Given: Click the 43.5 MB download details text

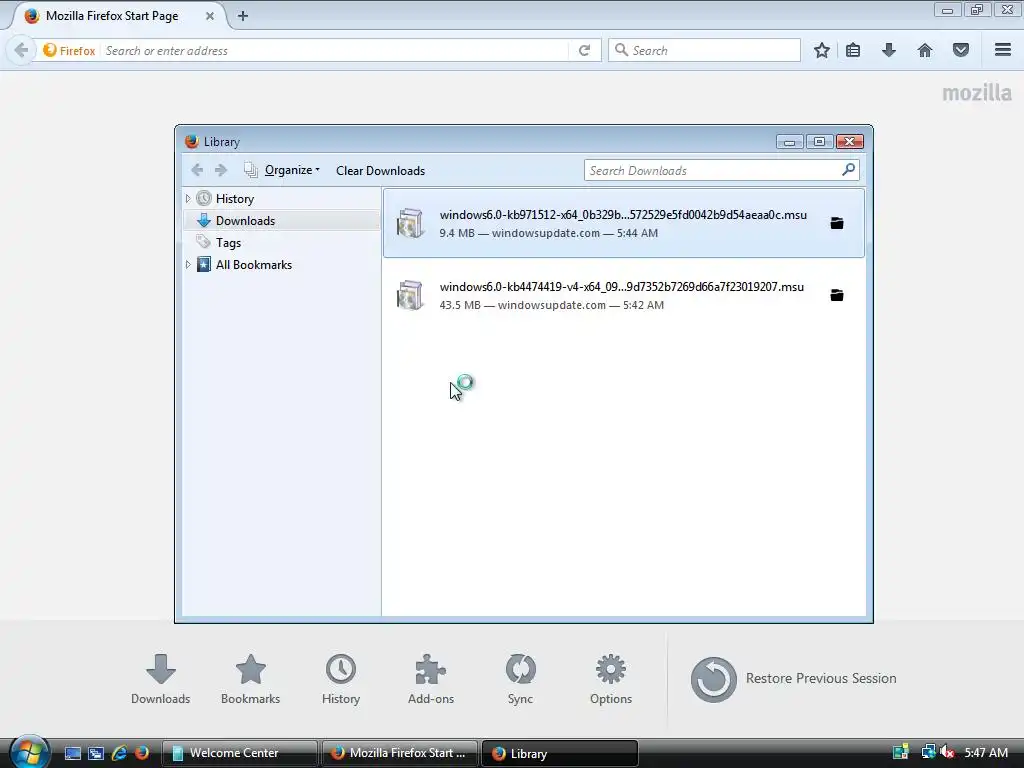Looking at the screenshot, I should [x=552, y=305].
